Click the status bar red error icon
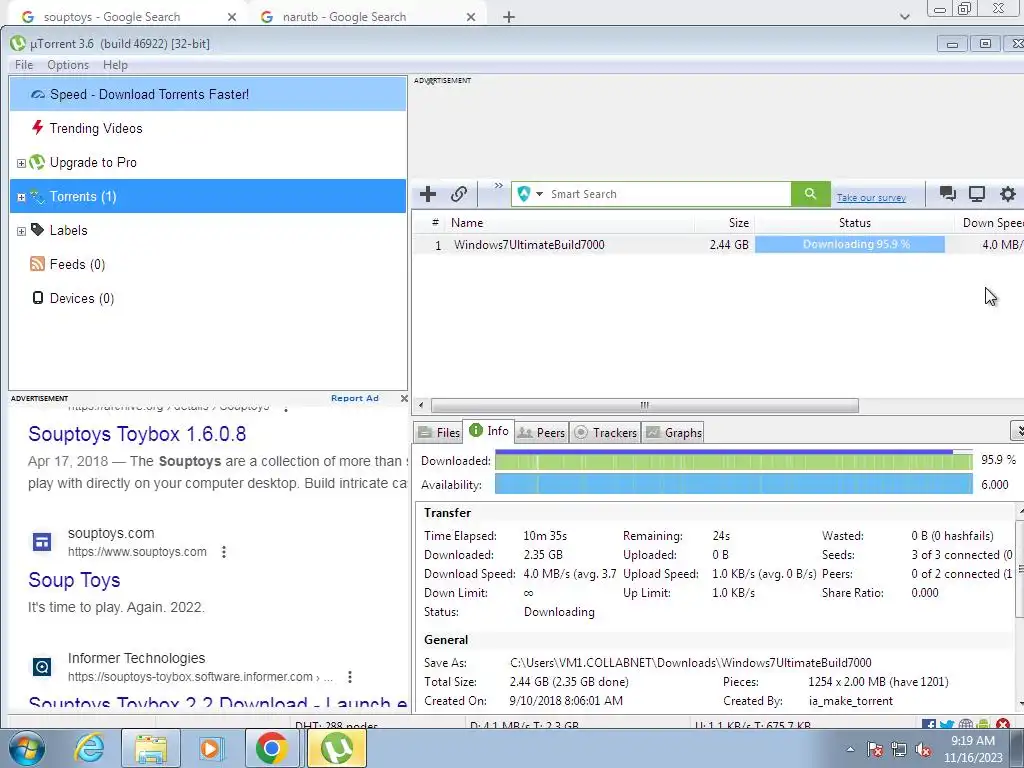The height and width of the screenshot is (768, 1024). (x=1003, y=724)
